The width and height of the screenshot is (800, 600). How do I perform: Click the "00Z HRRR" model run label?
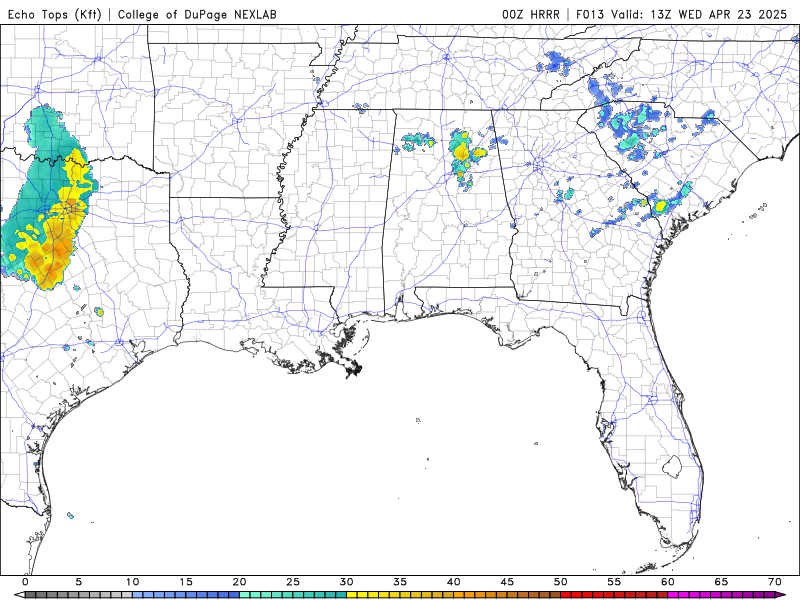531,14
